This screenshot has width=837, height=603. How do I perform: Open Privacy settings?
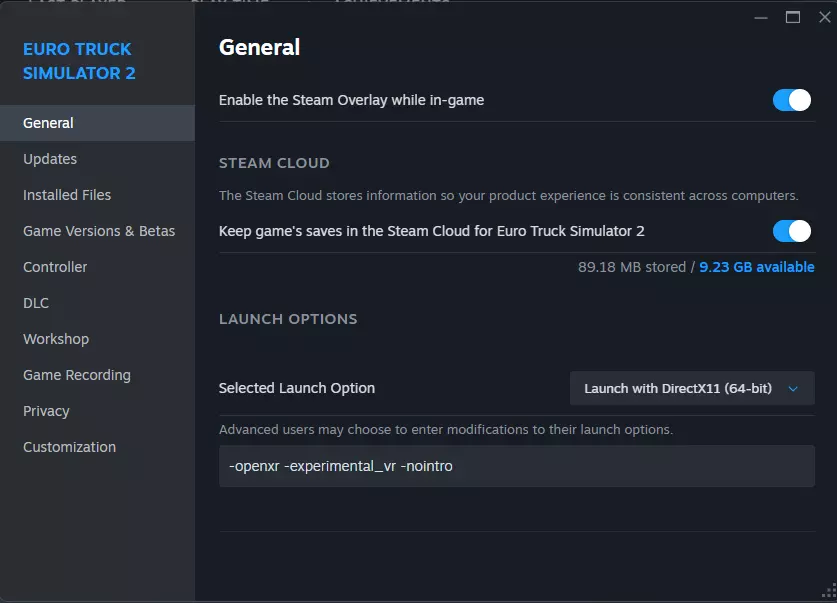pos(97,411)
